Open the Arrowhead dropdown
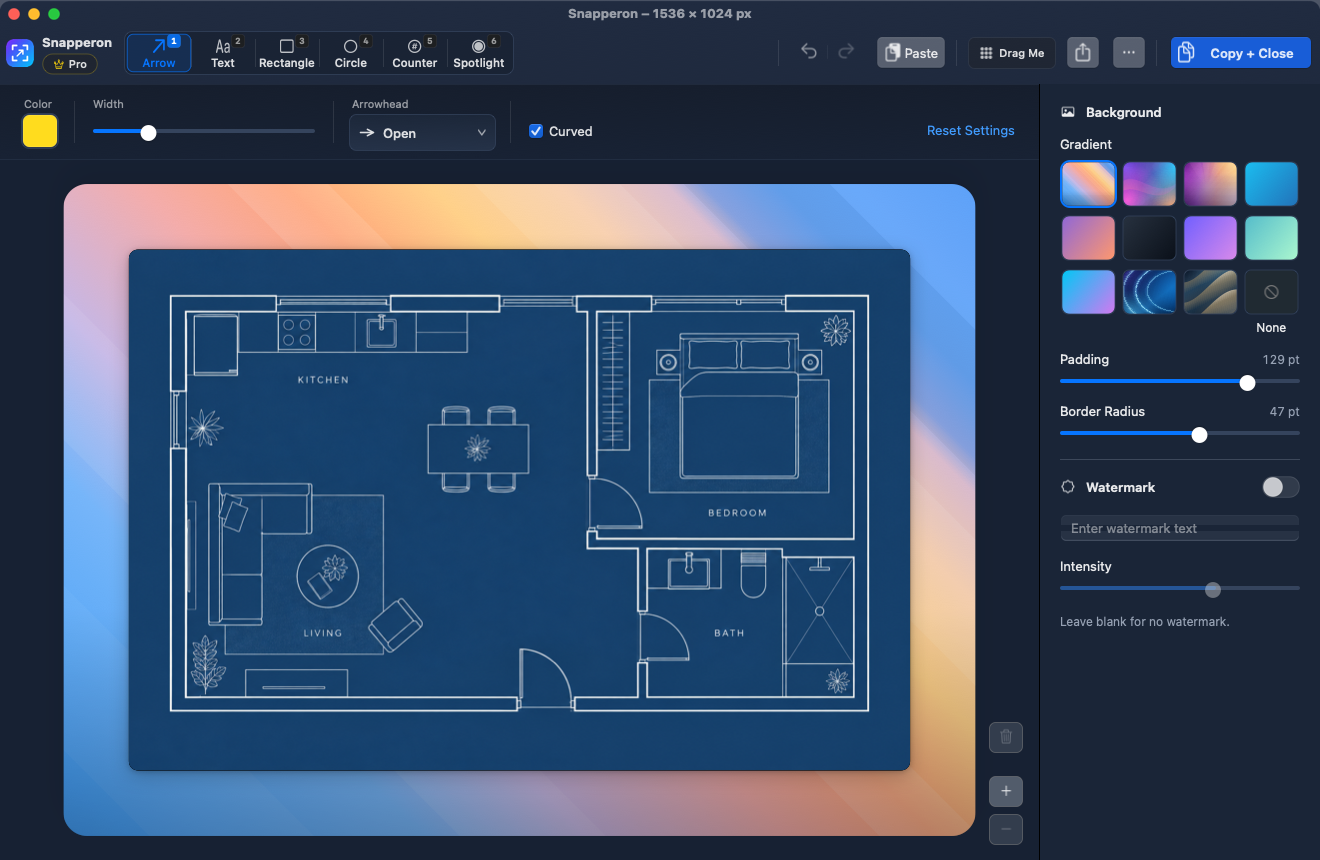1320x860 pixels. [x=422, y=133]
